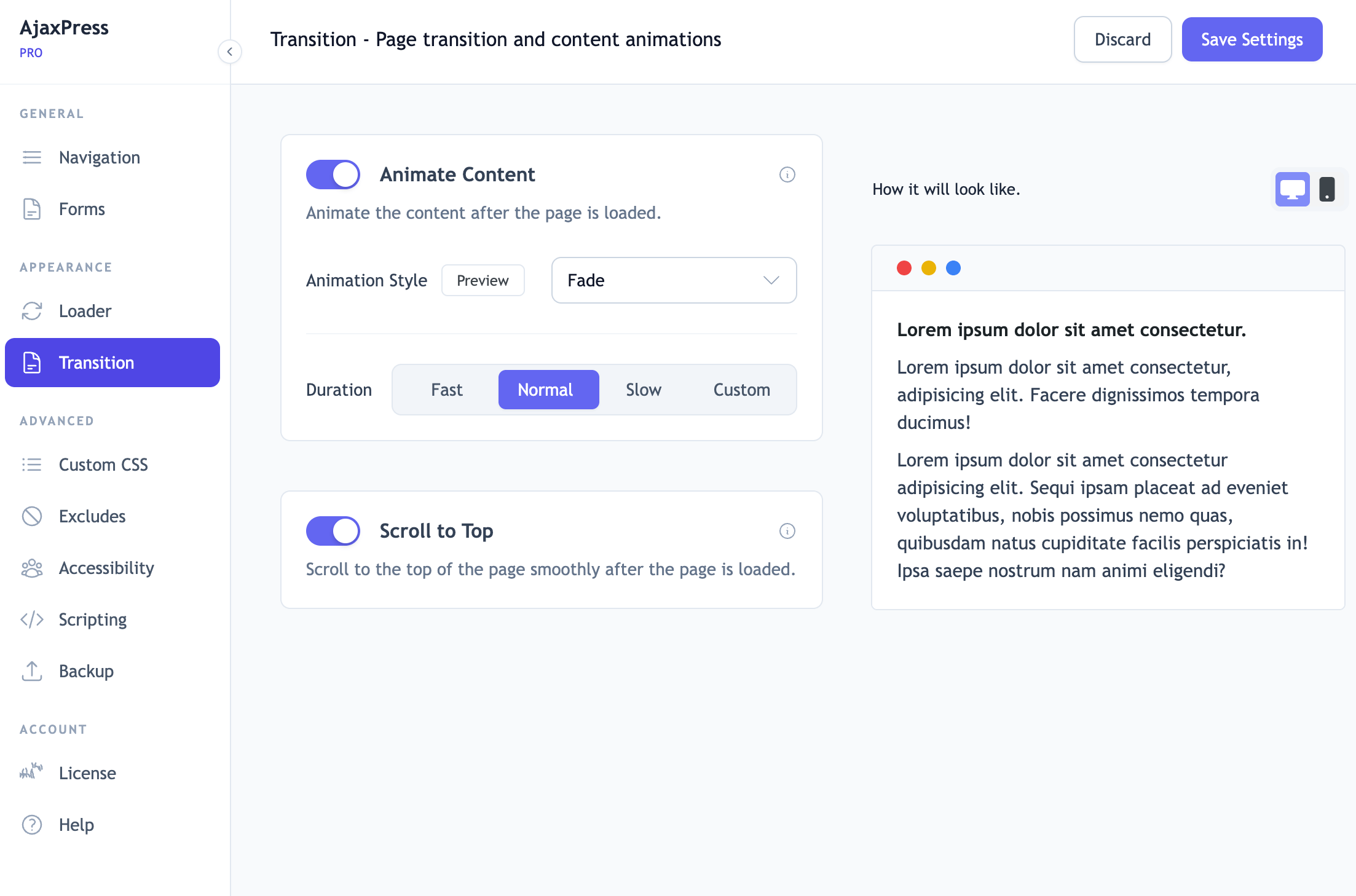Image resolution: width=1356 pixels, height=896 pixels.
Task: Click the Loader refresh icon in sidebar
Action: (32, 311)
